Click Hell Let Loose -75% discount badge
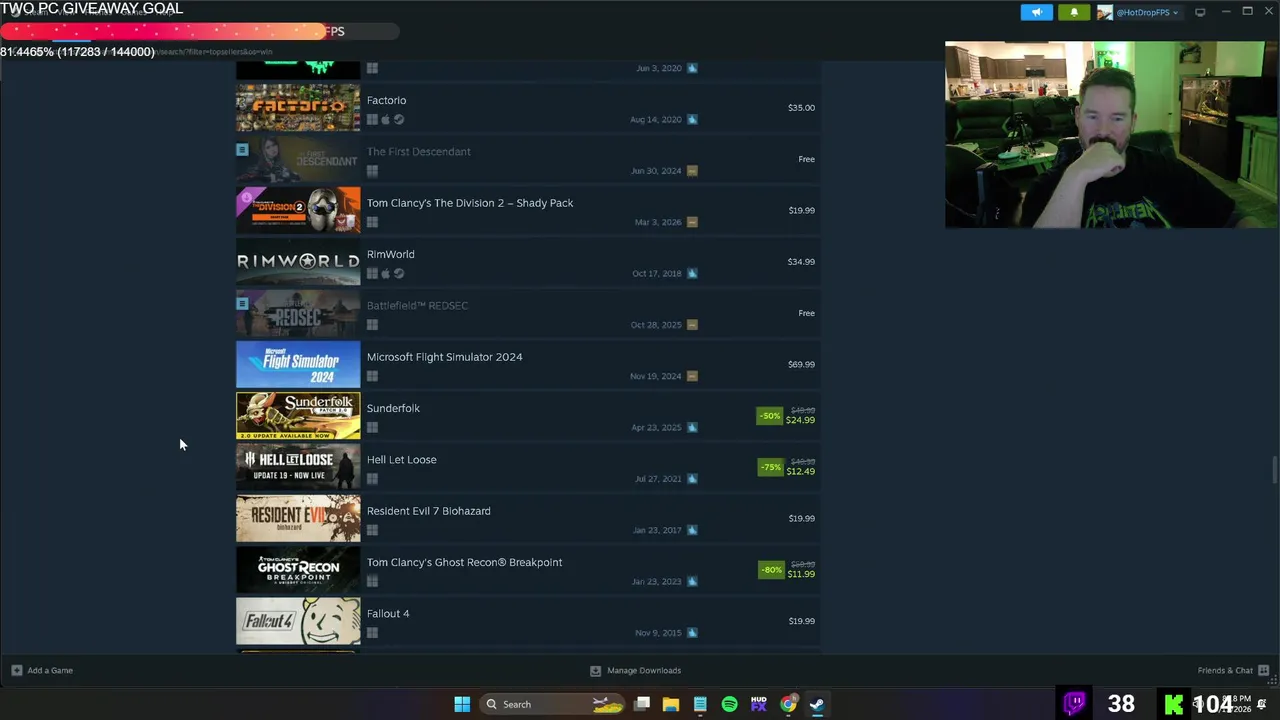1280x720 pixels. point(769,467)
